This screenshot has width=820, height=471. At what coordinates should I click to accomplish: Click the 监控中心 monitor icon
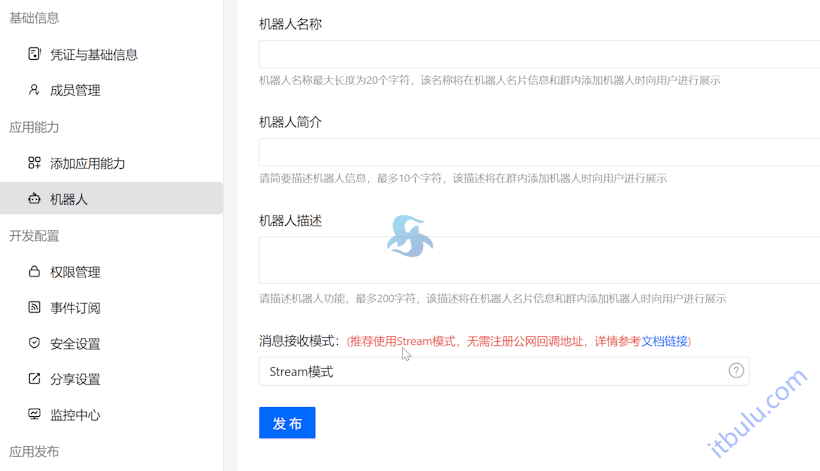(x=34, y=415)
